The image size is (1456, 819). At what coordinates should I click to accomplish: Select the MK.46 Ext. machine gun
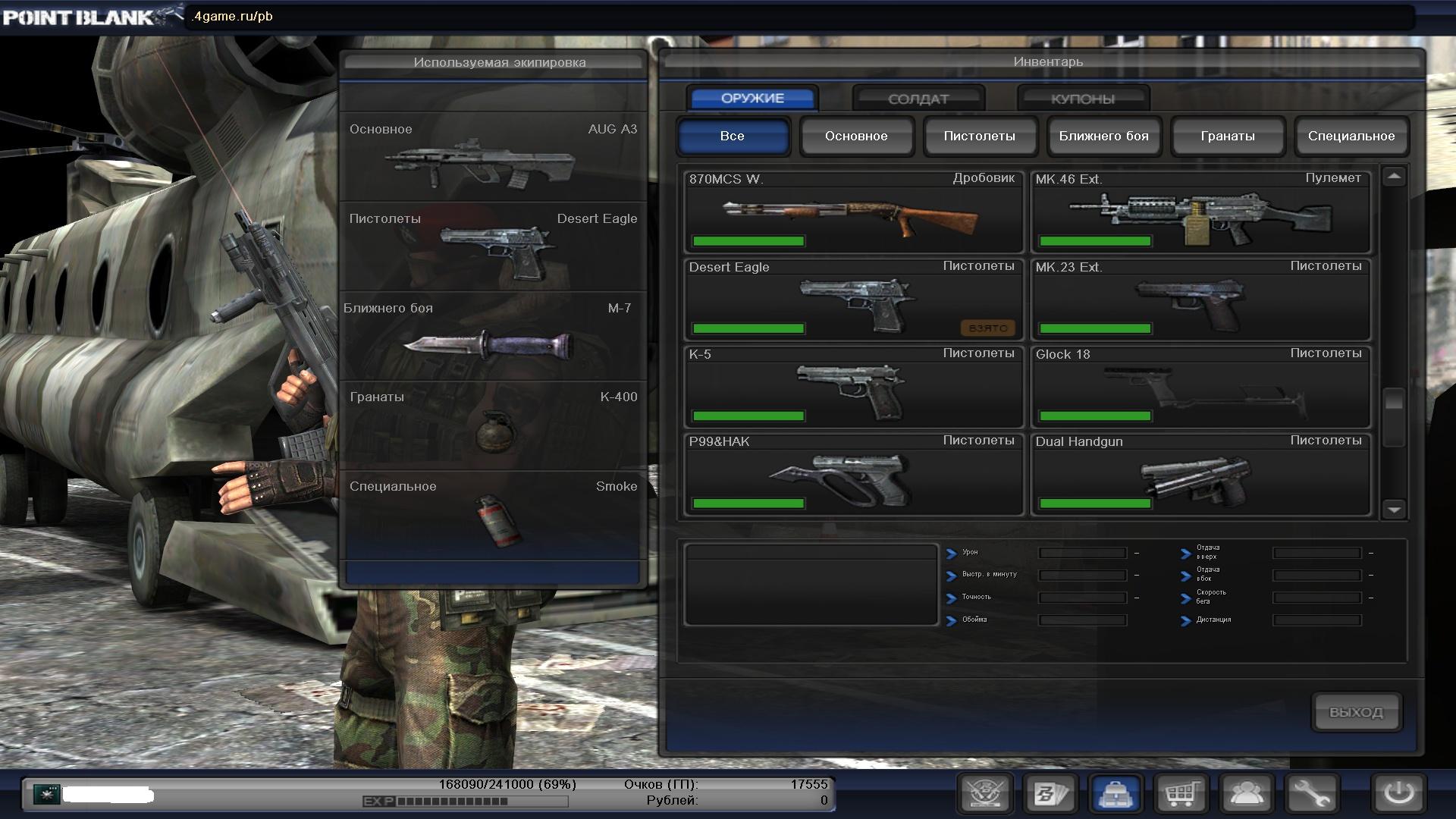1200,212
